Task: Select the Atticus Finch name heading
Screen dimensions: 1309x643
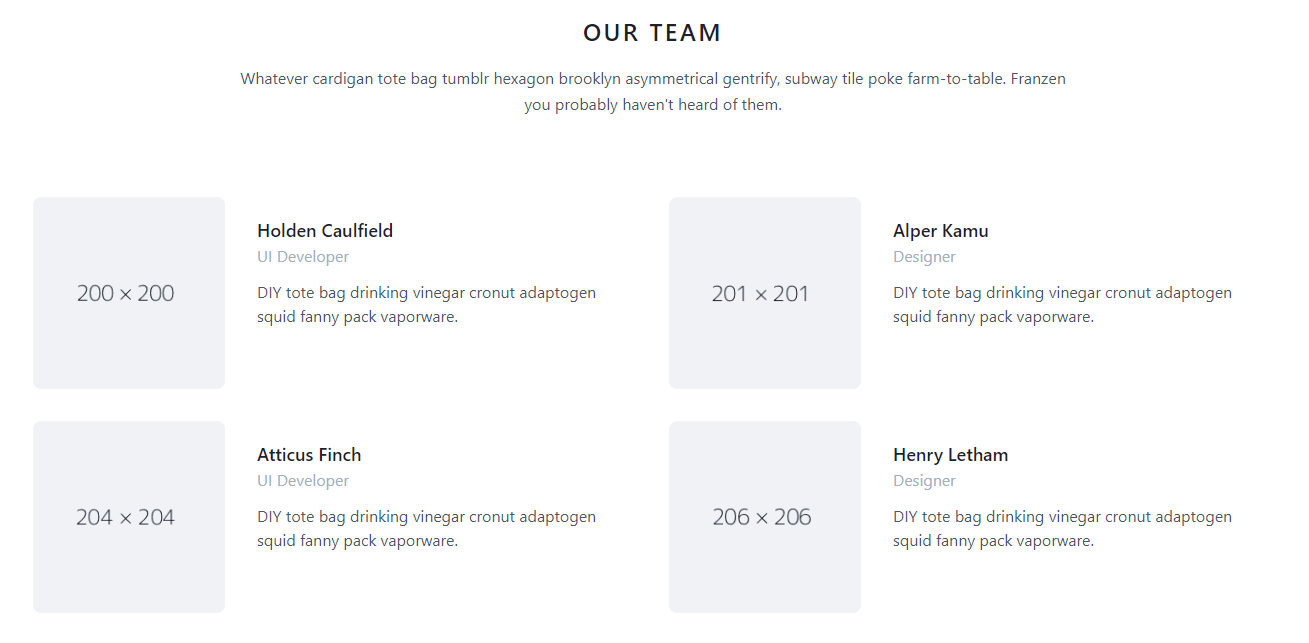Action: click(x=309, y=455)
